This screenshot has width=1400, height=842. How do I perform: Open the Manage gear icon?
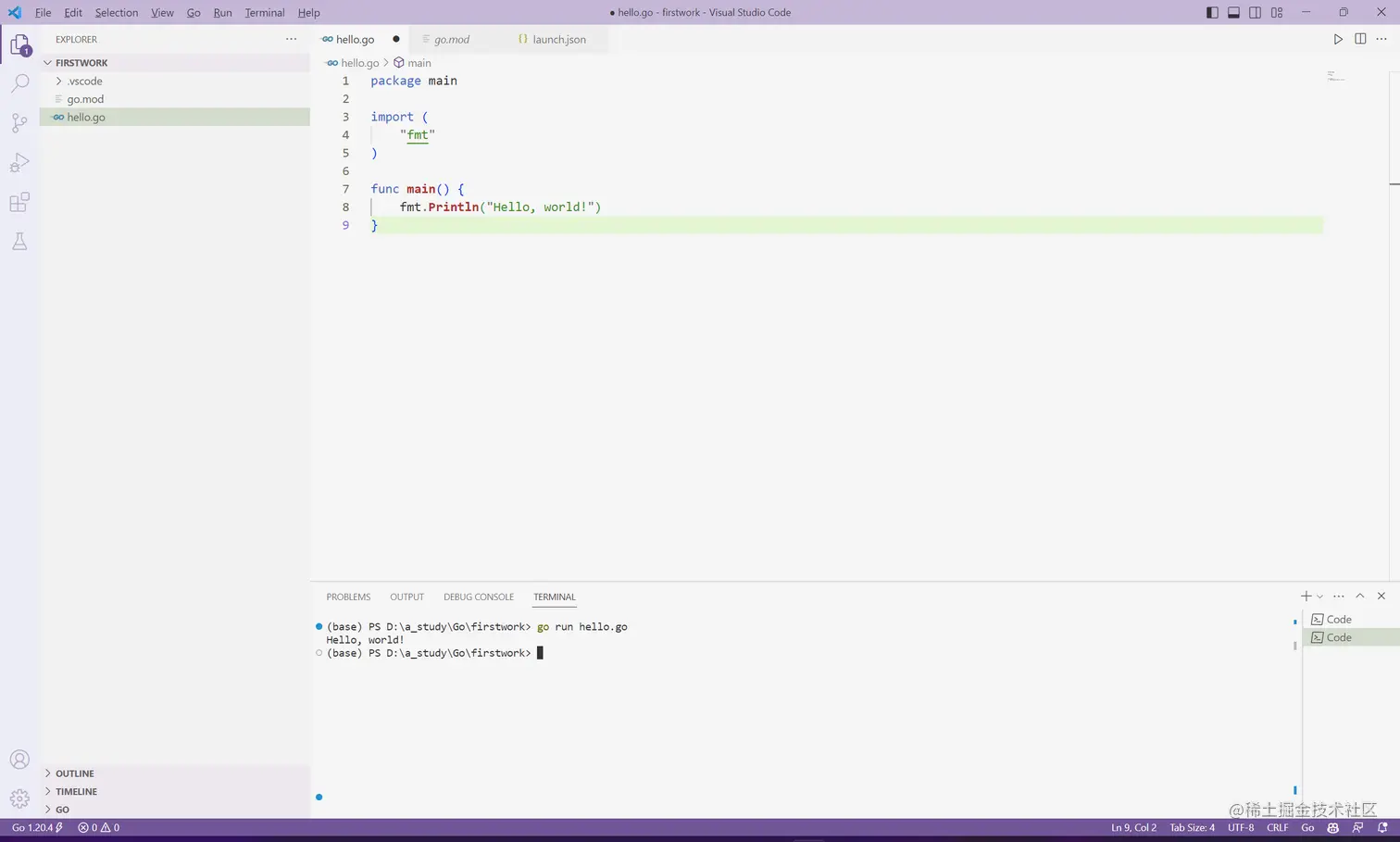click(19, 798)
